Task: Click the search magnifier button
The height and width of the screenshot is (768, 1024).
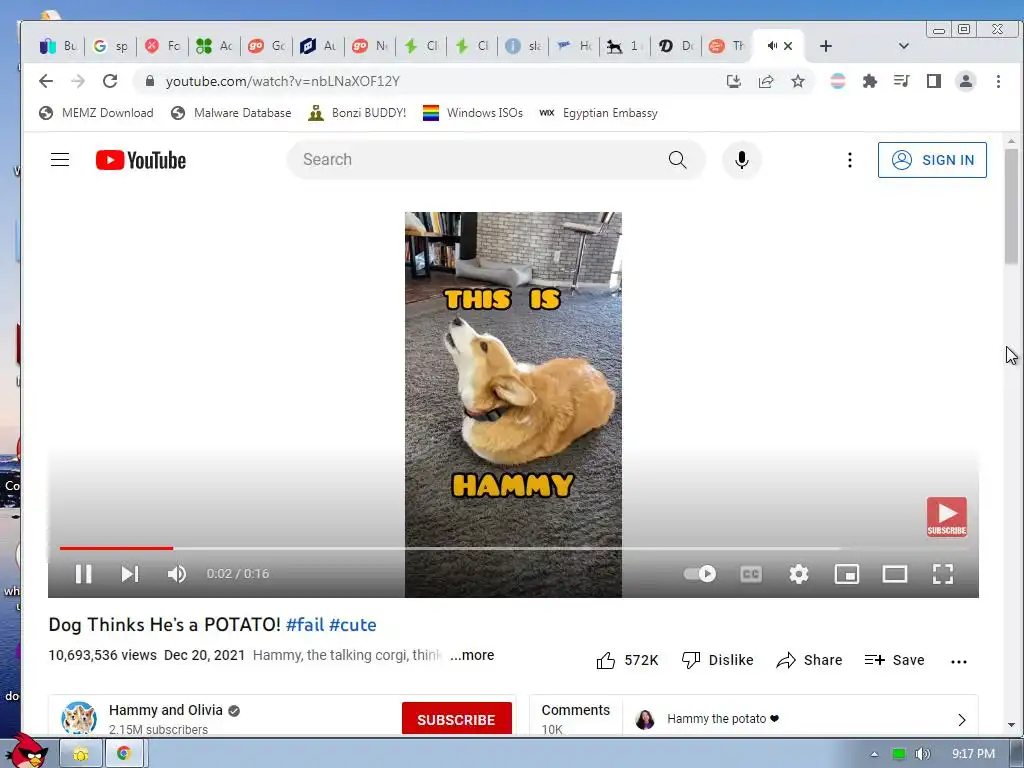Action: tap(677, 159)
